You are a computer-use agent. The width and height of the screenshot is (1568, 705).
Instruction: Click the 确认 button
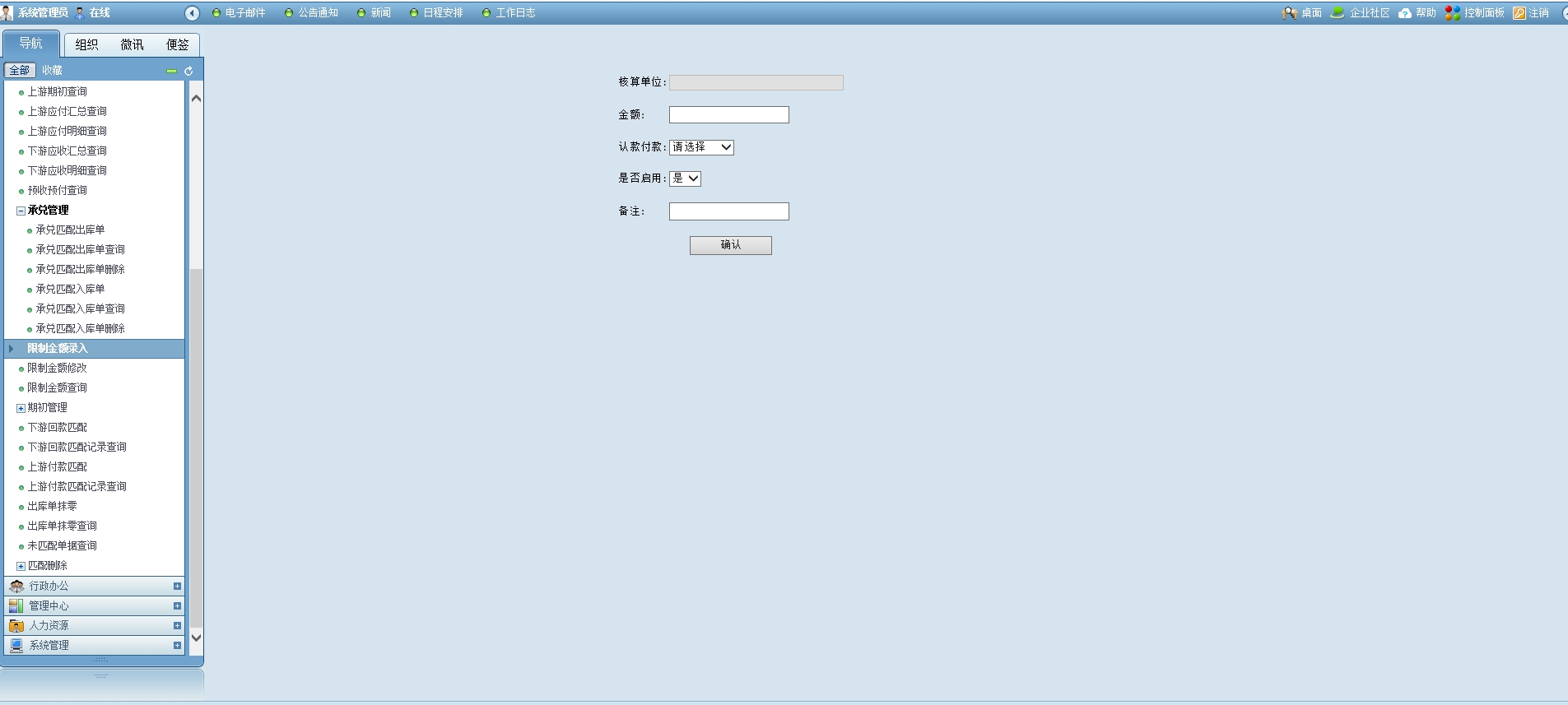pos(730,245)
